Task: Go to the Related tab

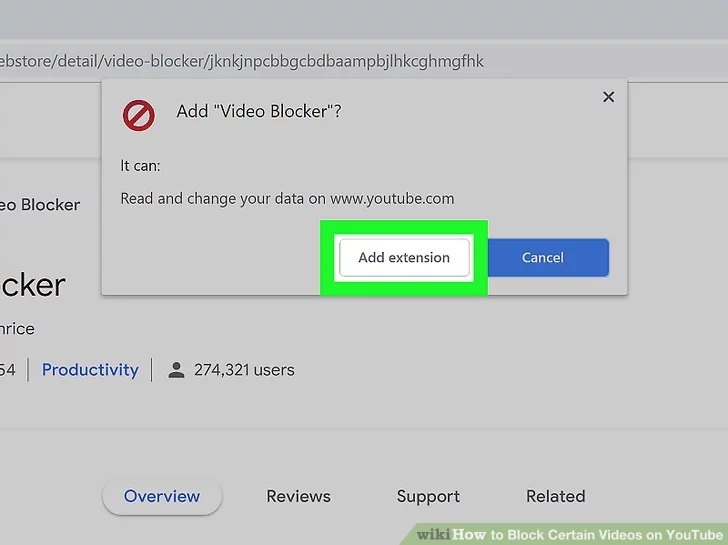Action: 555,496
